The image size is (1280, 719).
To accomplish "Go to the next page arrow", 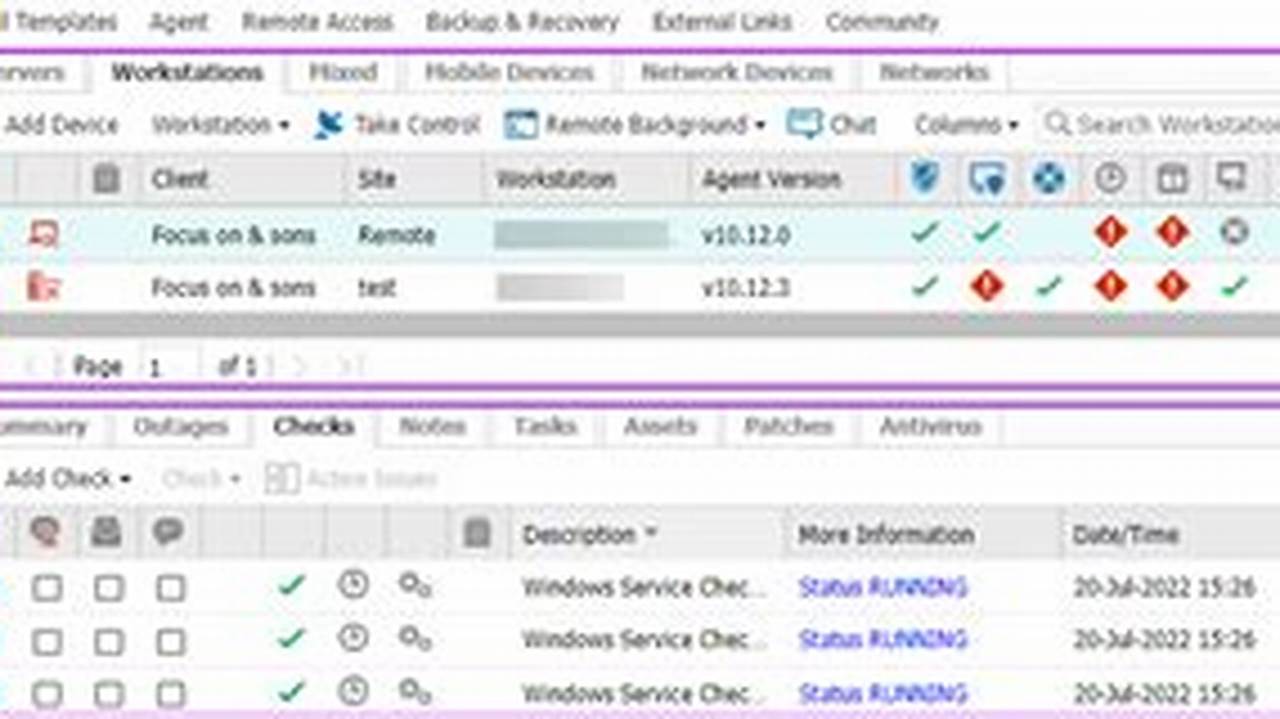I will pyautogui.click(x=300, y=366).
